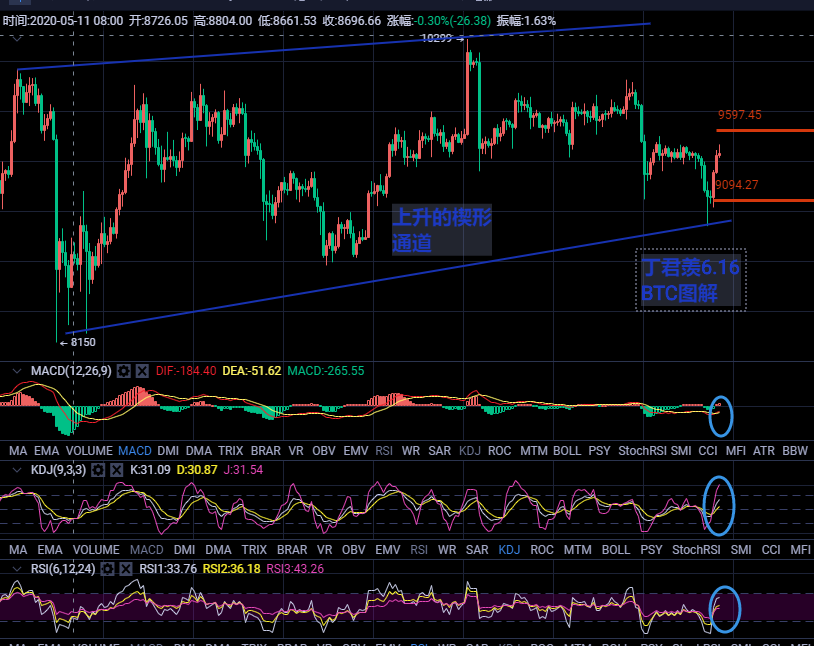The image size is (814, 646).
Task: Choose StochRSI in second indicator row
Action: (696, 550)
